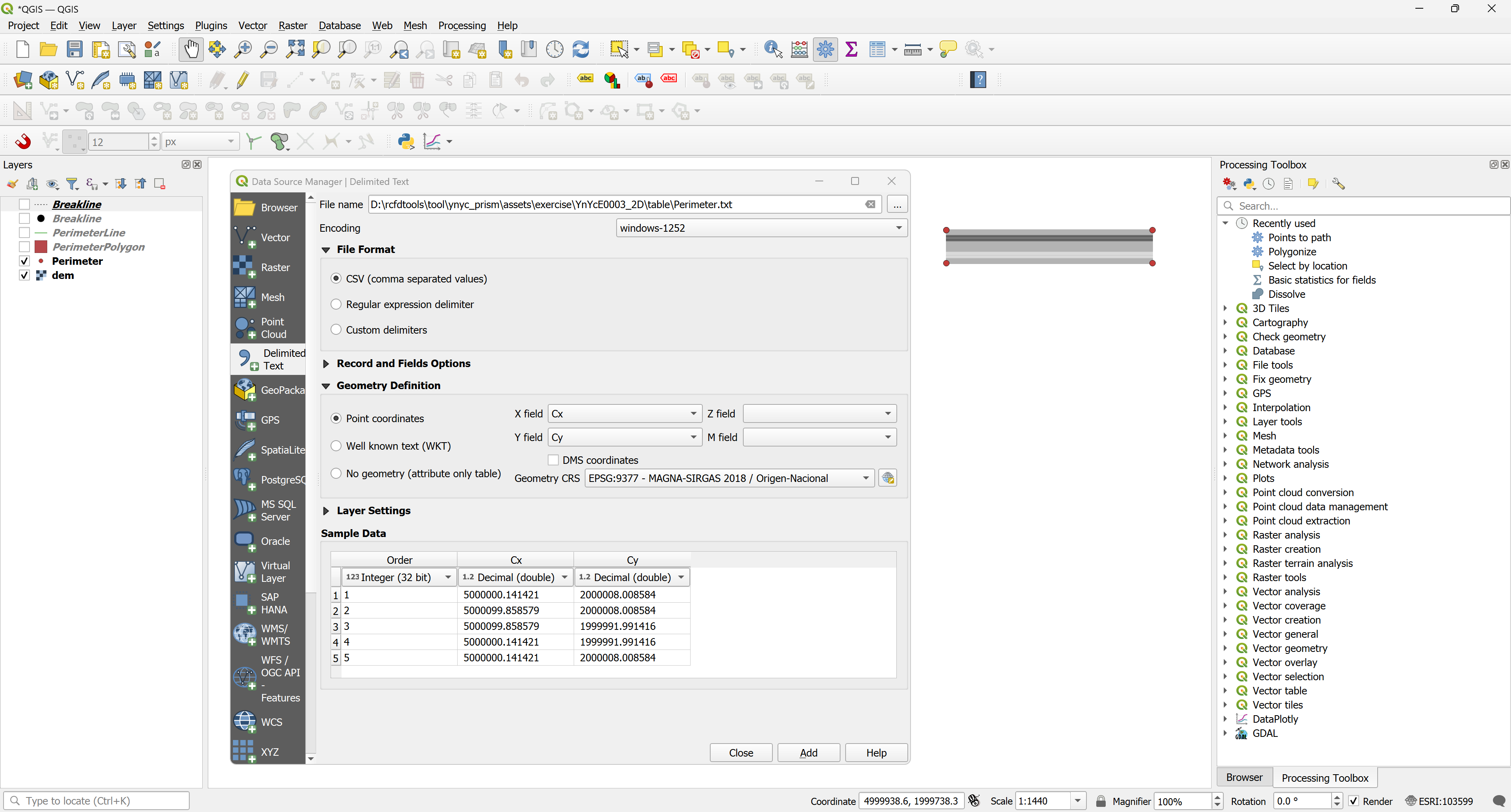Select the Well known text (WKT) option
The width and height of the screenshot is (1511, 812).
click(336, 446)
